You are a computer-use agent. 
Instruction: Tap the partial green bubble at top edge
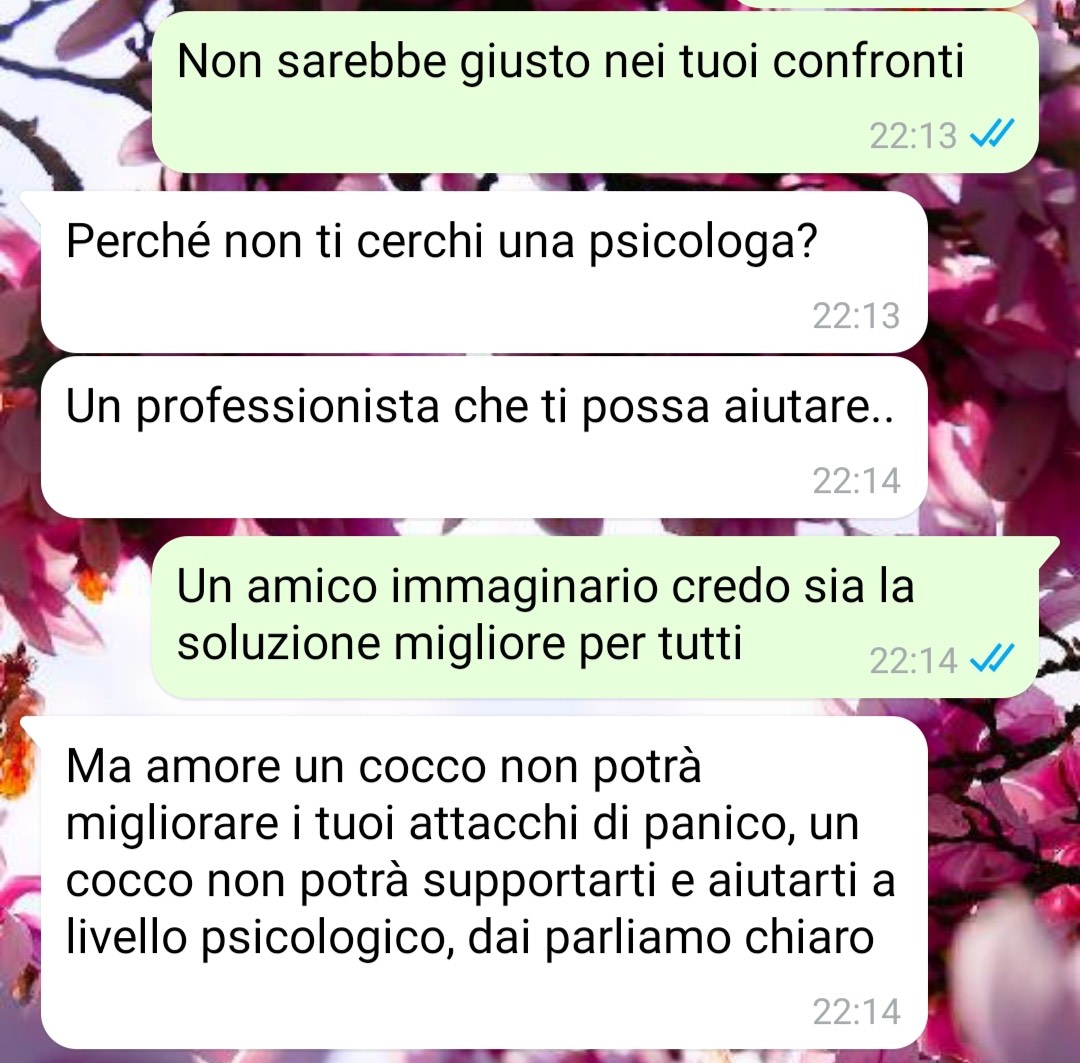(x=882, y=3)
